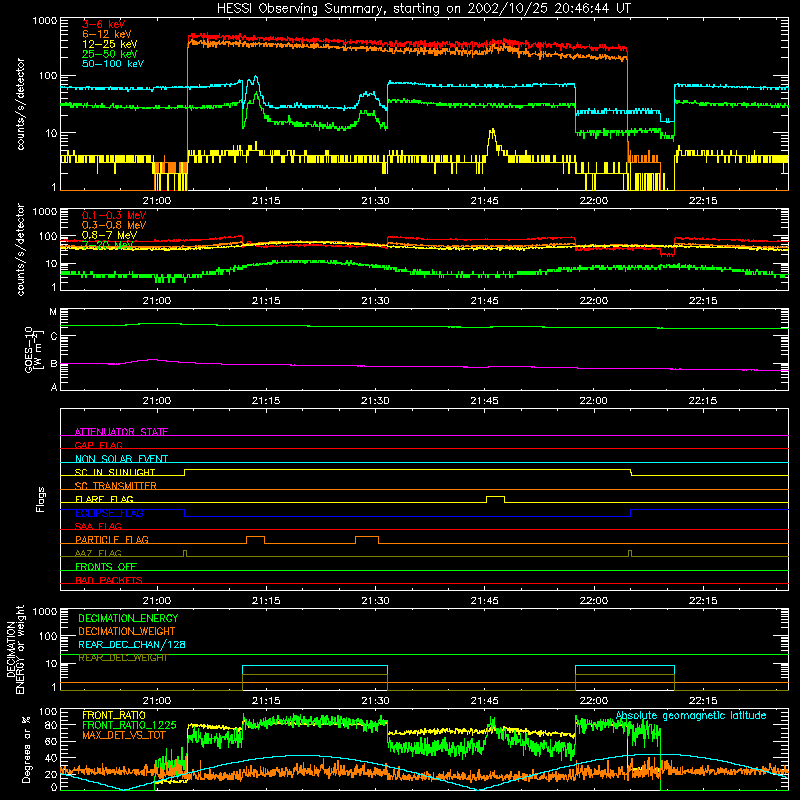
Task: Click the 21:00 tick label under top plot
Action: tap(157, 201)
